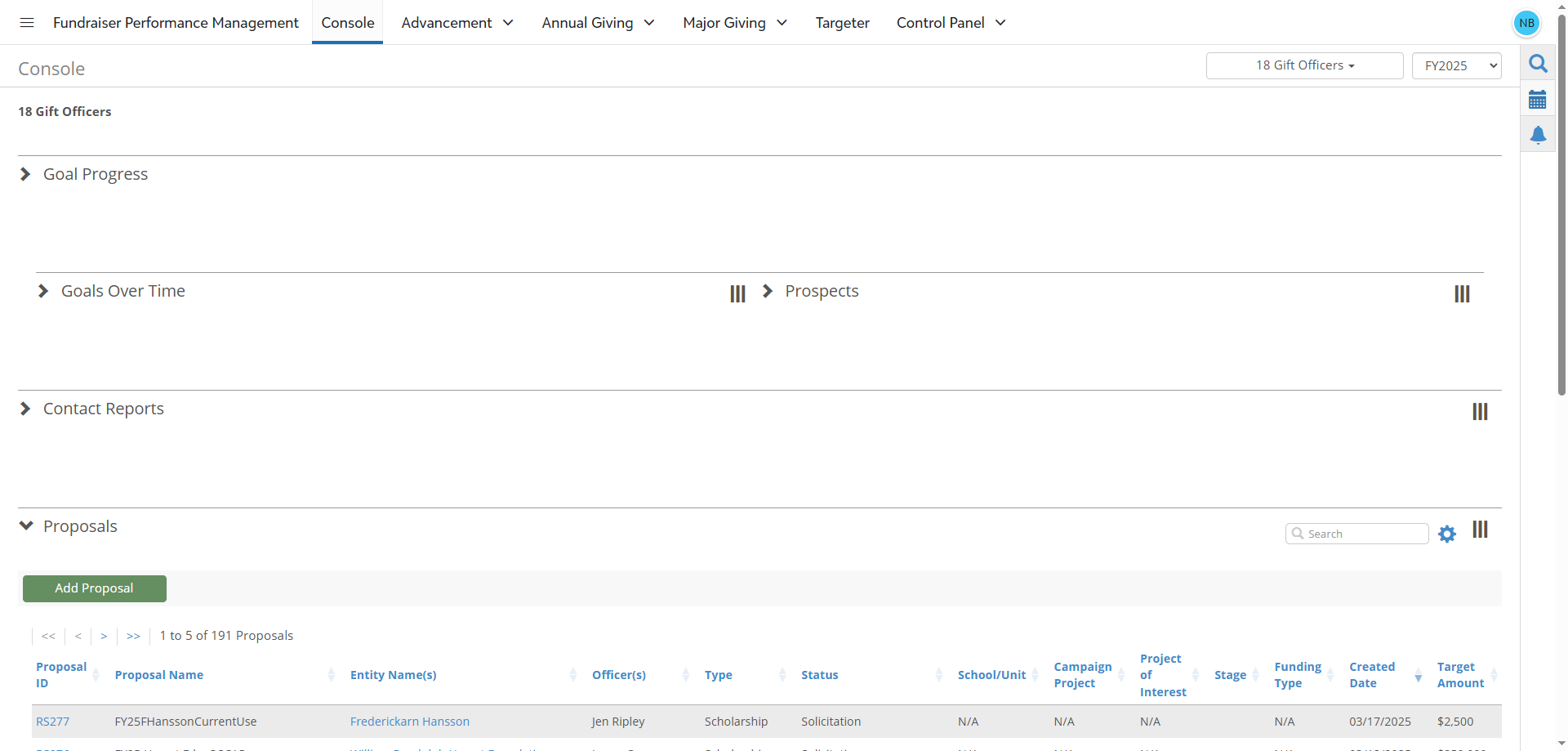Open the Advancement menu

[x=457, y=23]
